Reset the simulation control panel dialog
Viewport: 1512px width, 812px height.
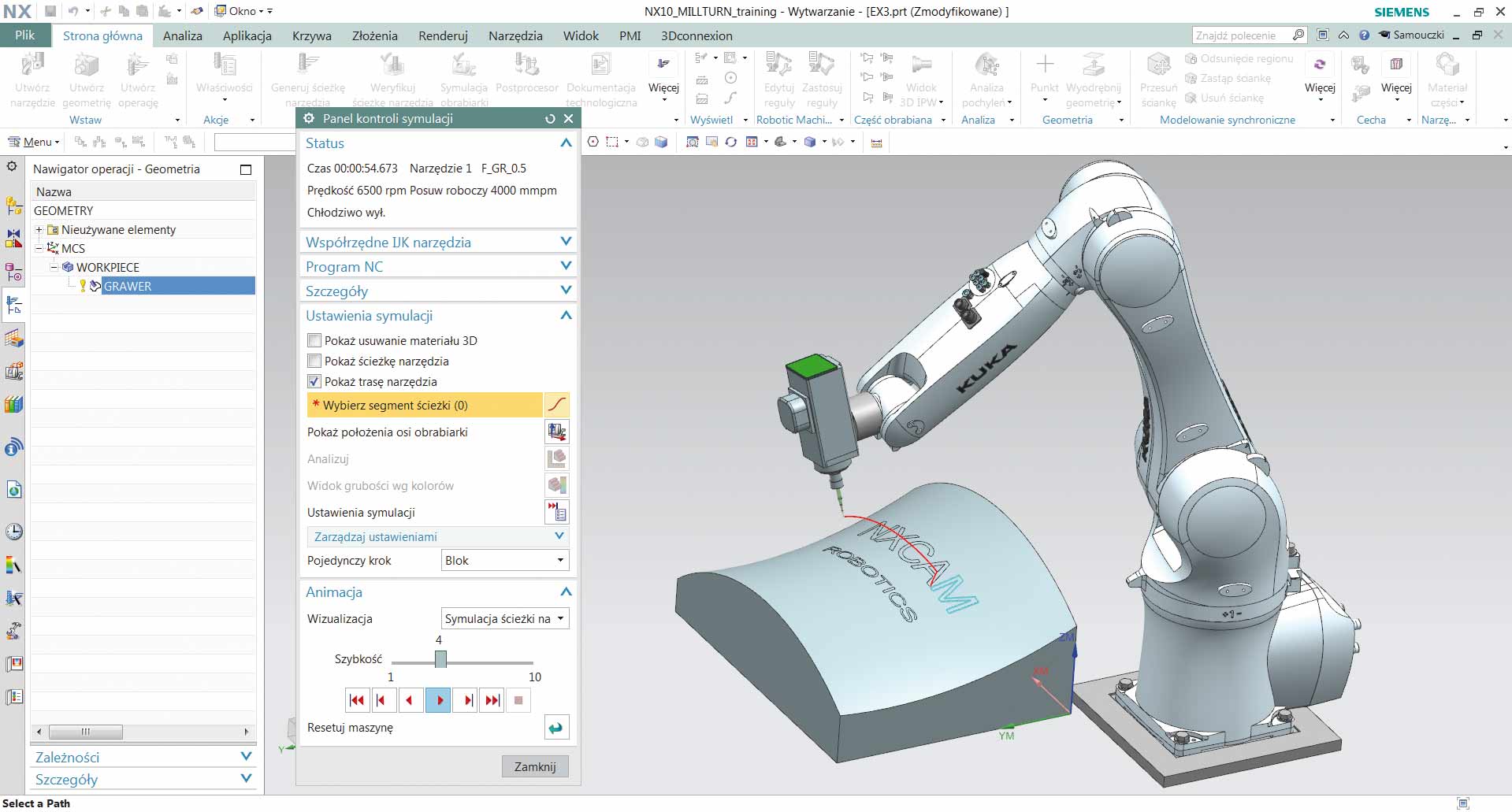point(550,118)
